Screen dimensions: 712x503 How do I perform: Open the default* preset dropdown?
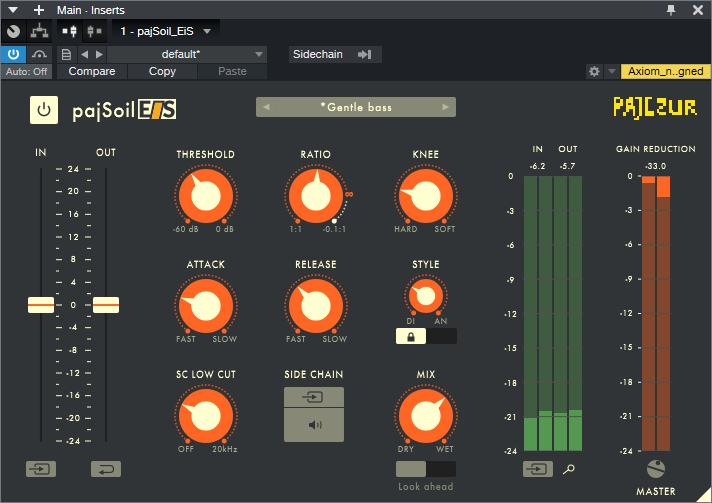[x=187, y=54]
